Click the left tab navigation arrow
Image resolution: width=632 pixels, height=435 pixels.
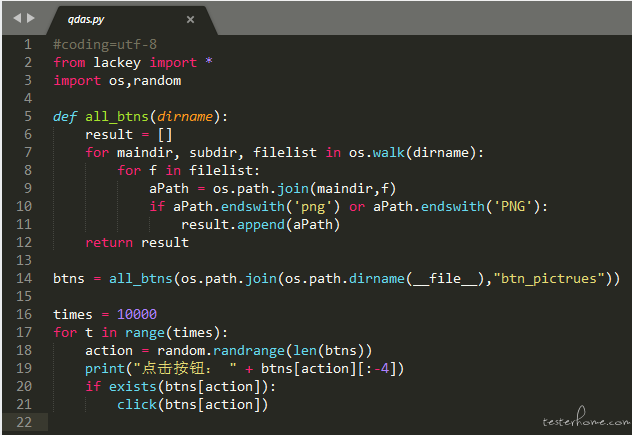[x=17, y=18]
